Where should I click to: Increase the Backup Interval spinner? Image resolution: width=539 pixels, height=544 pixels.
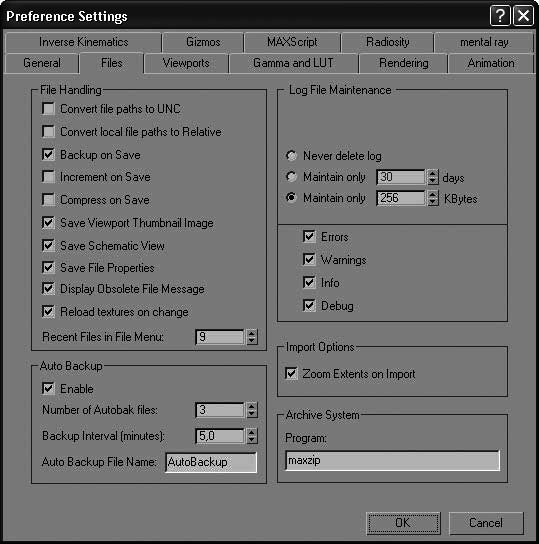click(x=252, y=432)
